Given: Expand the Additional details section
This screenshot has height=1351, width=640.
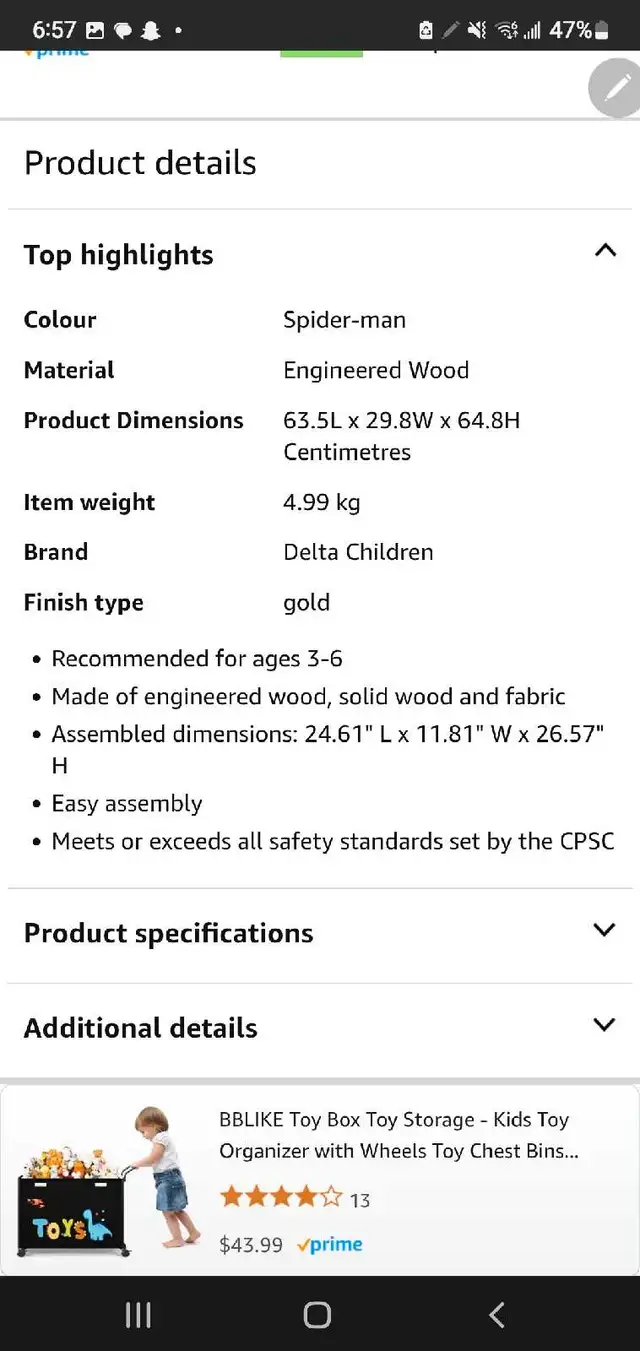Looking at the screenshot, I should (320, 1028).
